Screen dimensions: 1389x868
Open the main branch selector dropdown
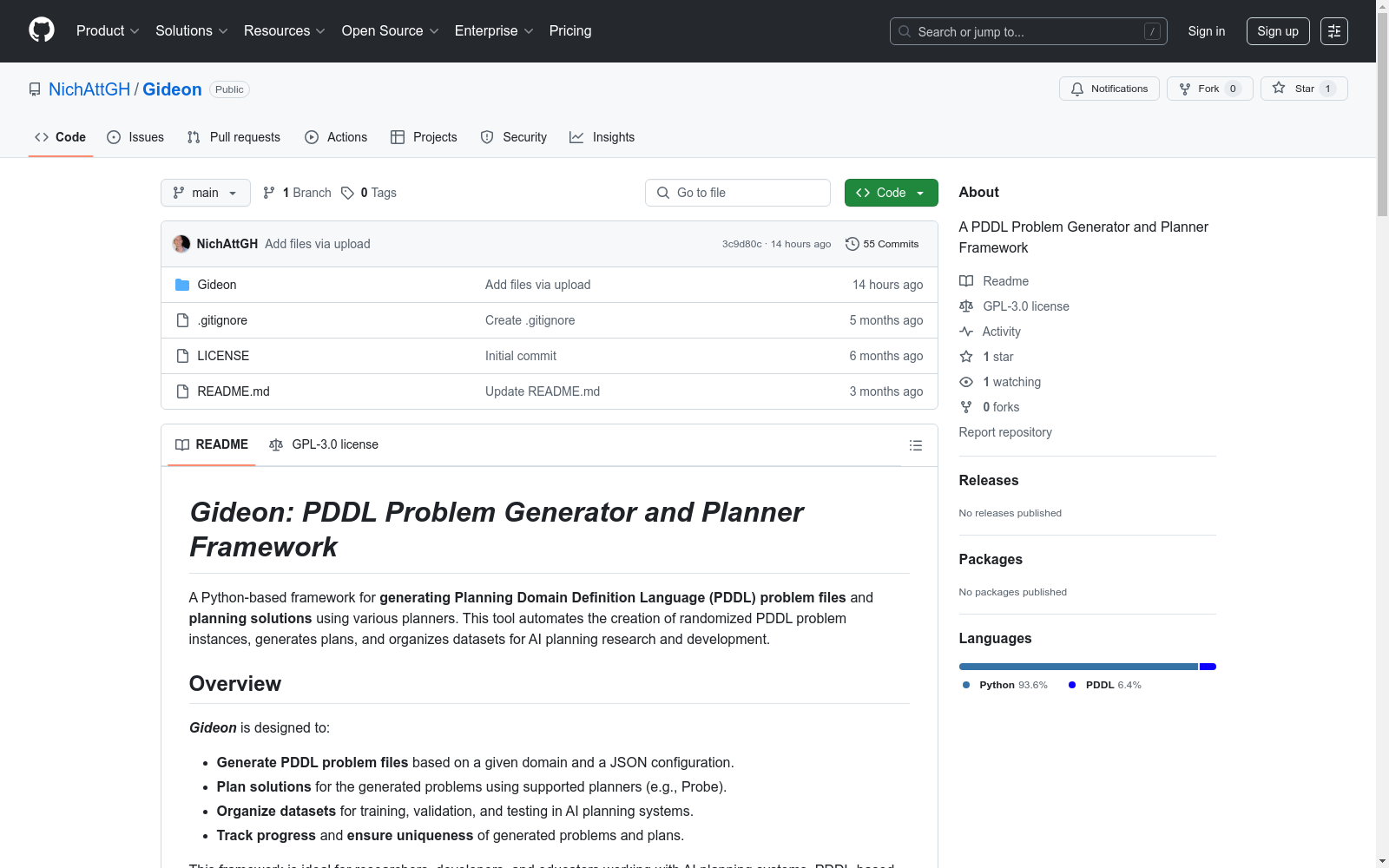(x=206, y=193)
